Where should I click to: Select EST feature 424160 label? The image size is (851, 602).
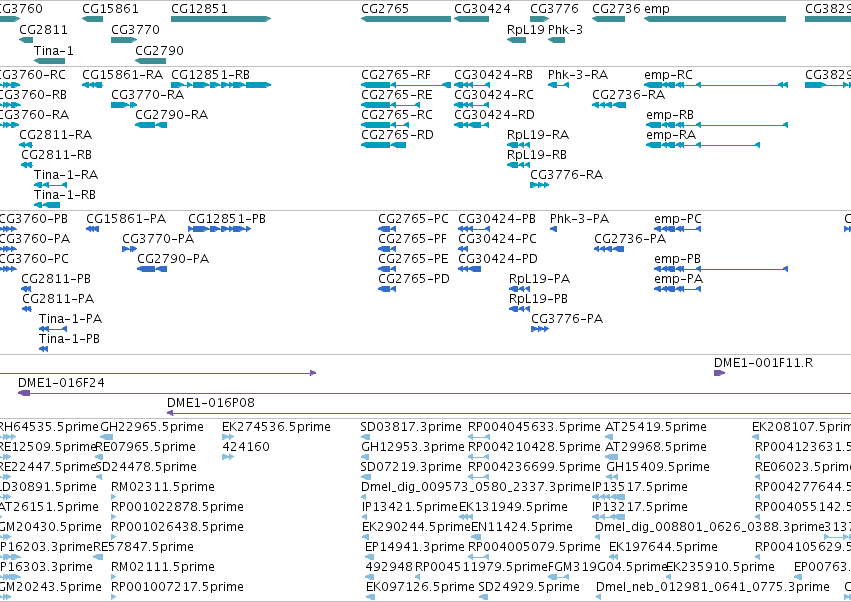[x=246, y=447]
